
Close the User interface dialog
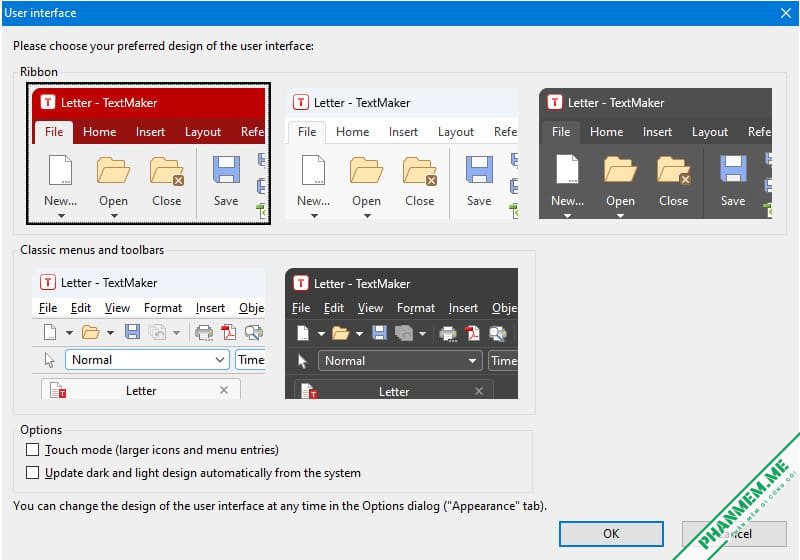pyautogui.click(x=786, y=13)
